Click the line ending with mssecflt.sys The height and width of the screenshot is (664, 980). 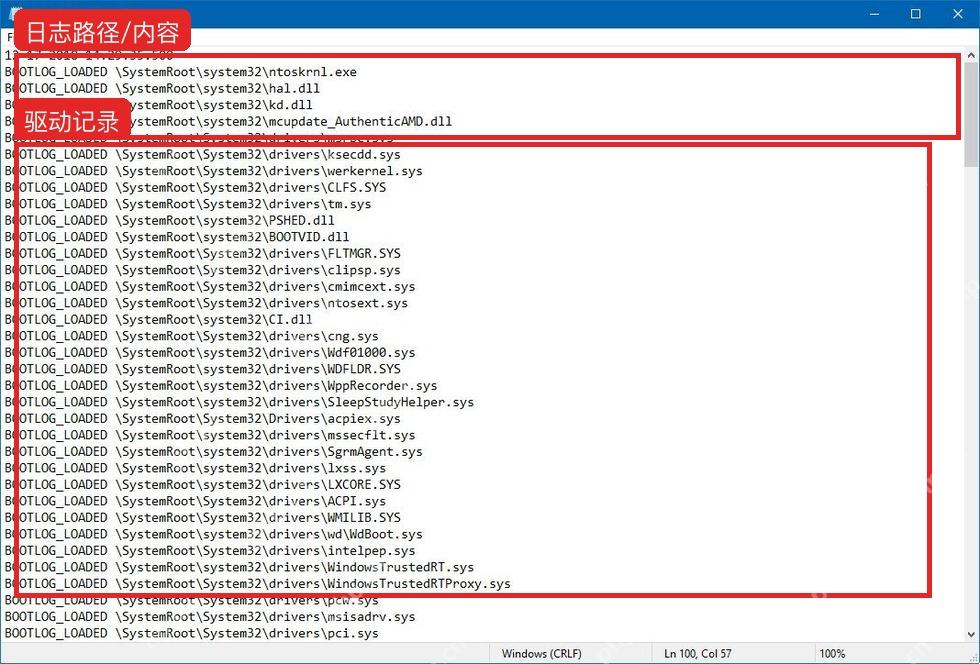pos(210,435)
